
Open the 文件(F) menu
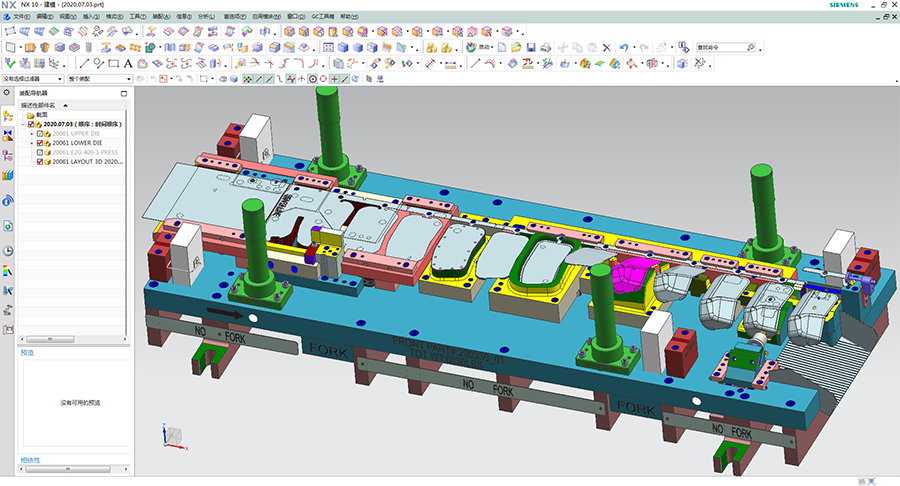point(21,17)
